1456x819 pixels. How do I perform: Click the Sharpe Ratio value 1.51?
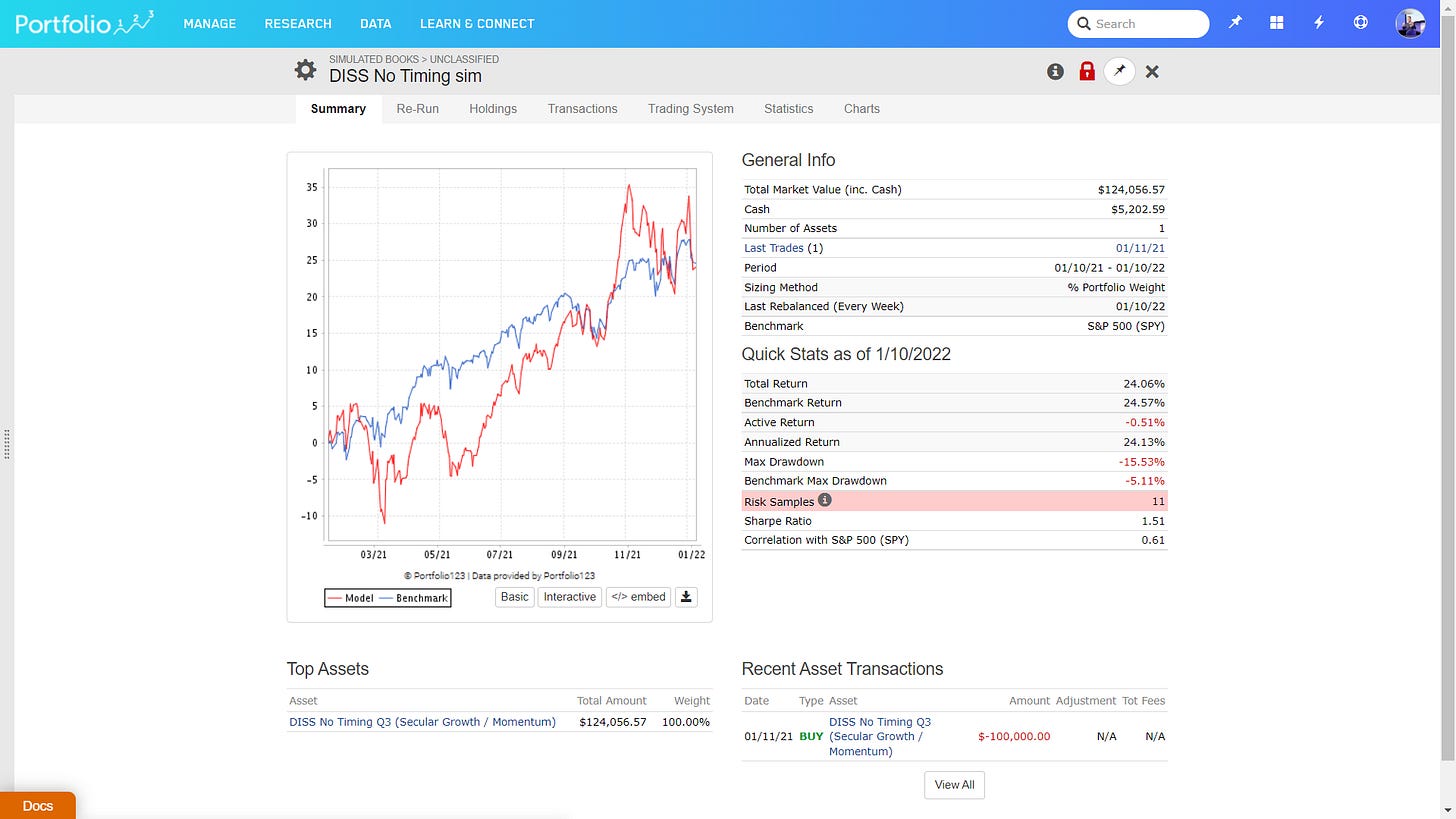tap(1152, 521)
